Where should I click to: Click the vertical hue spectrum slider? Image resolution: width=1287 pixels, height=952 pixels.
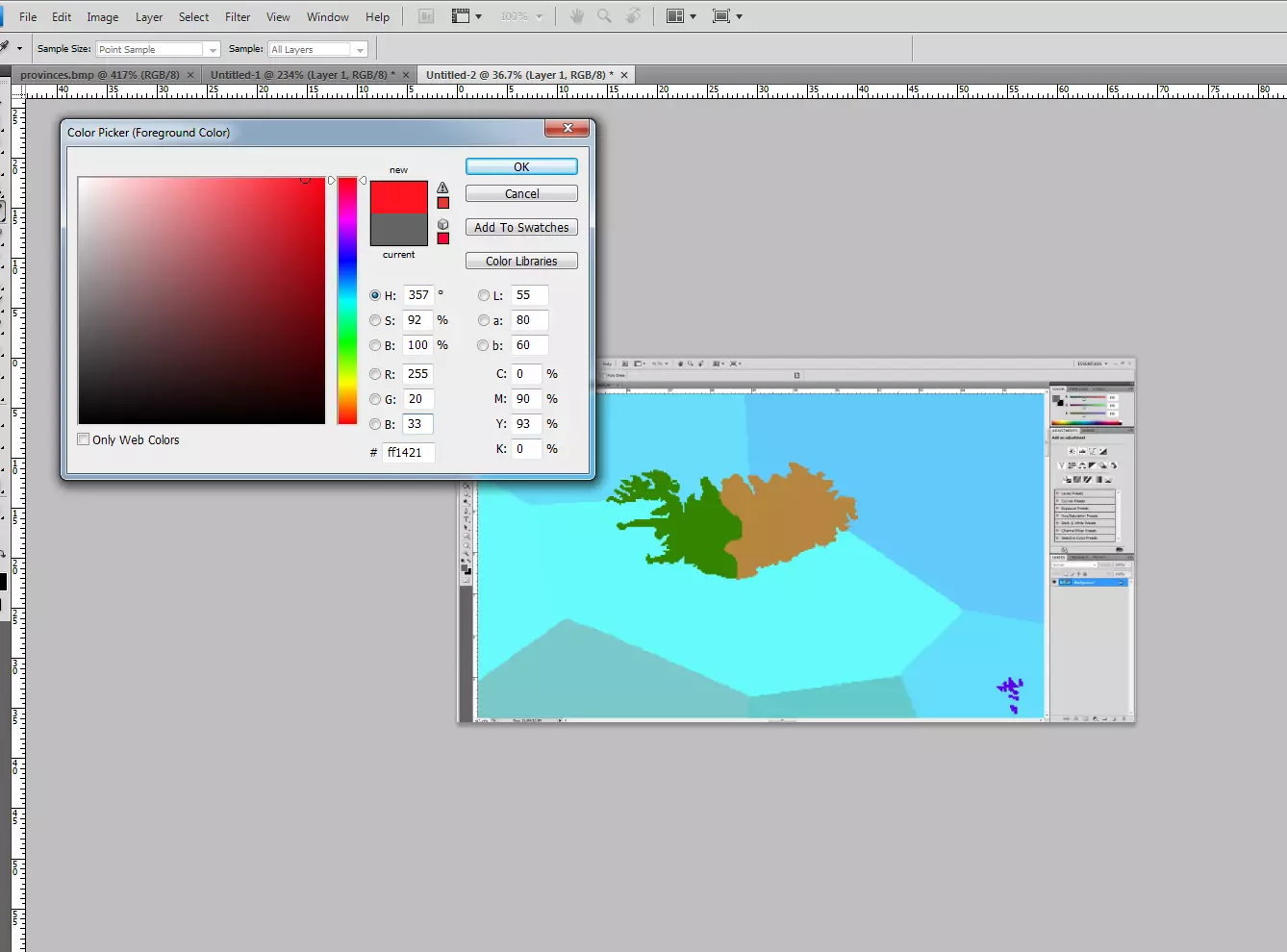pos(347,300)
